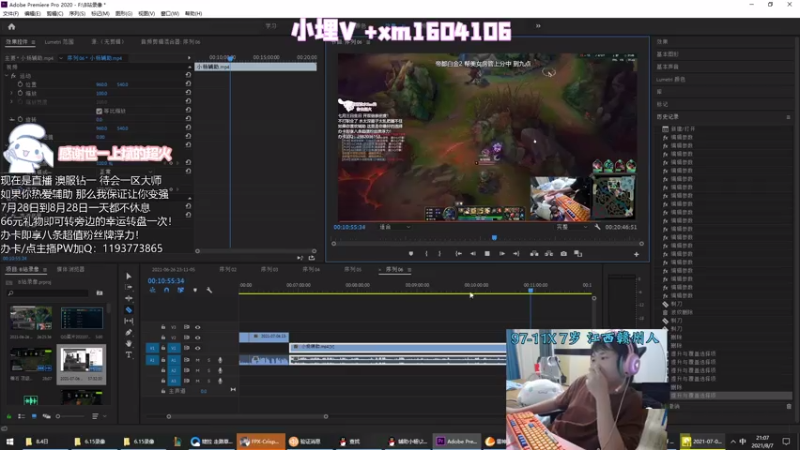Collapse the Motion fx effect group

7,76
